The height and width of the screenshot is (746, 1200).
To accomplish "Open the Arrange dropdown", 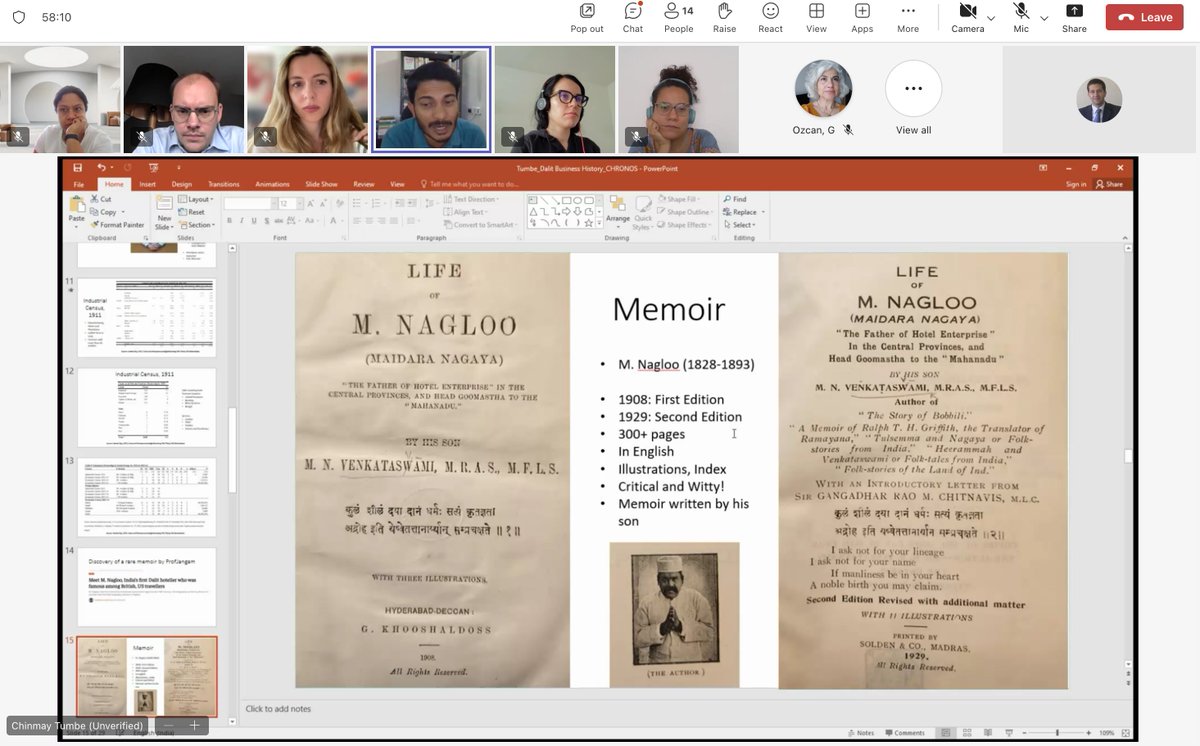I will [x=618, y=211].
